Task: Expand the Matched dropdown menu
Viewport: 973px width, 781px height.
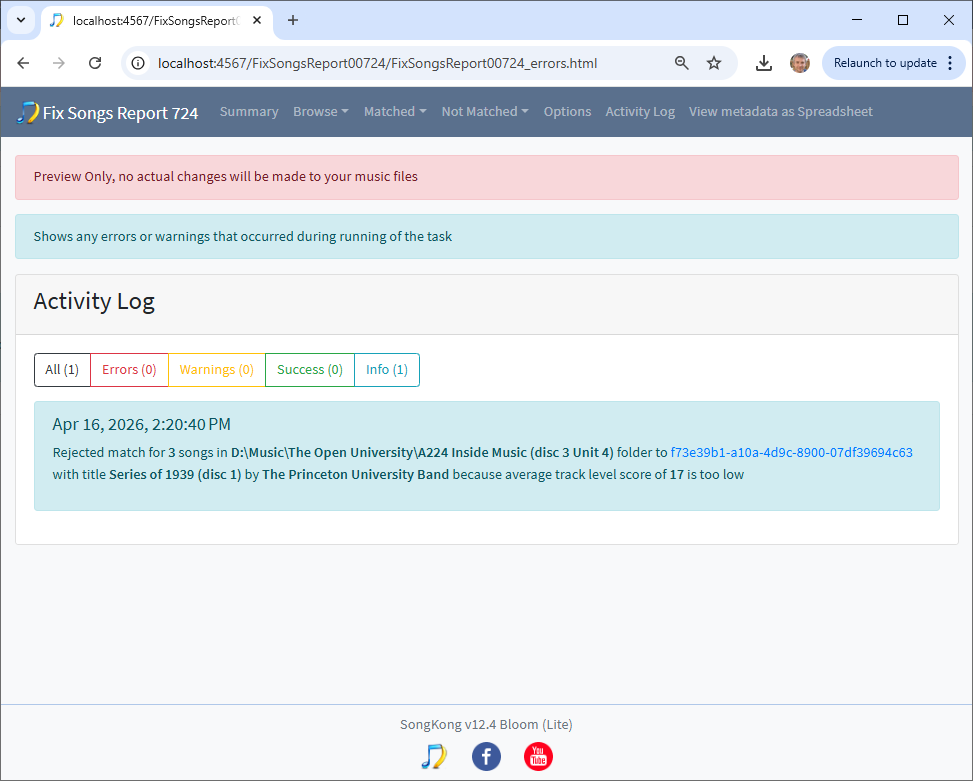Action: pyautogui.click(x=395, y=112)
